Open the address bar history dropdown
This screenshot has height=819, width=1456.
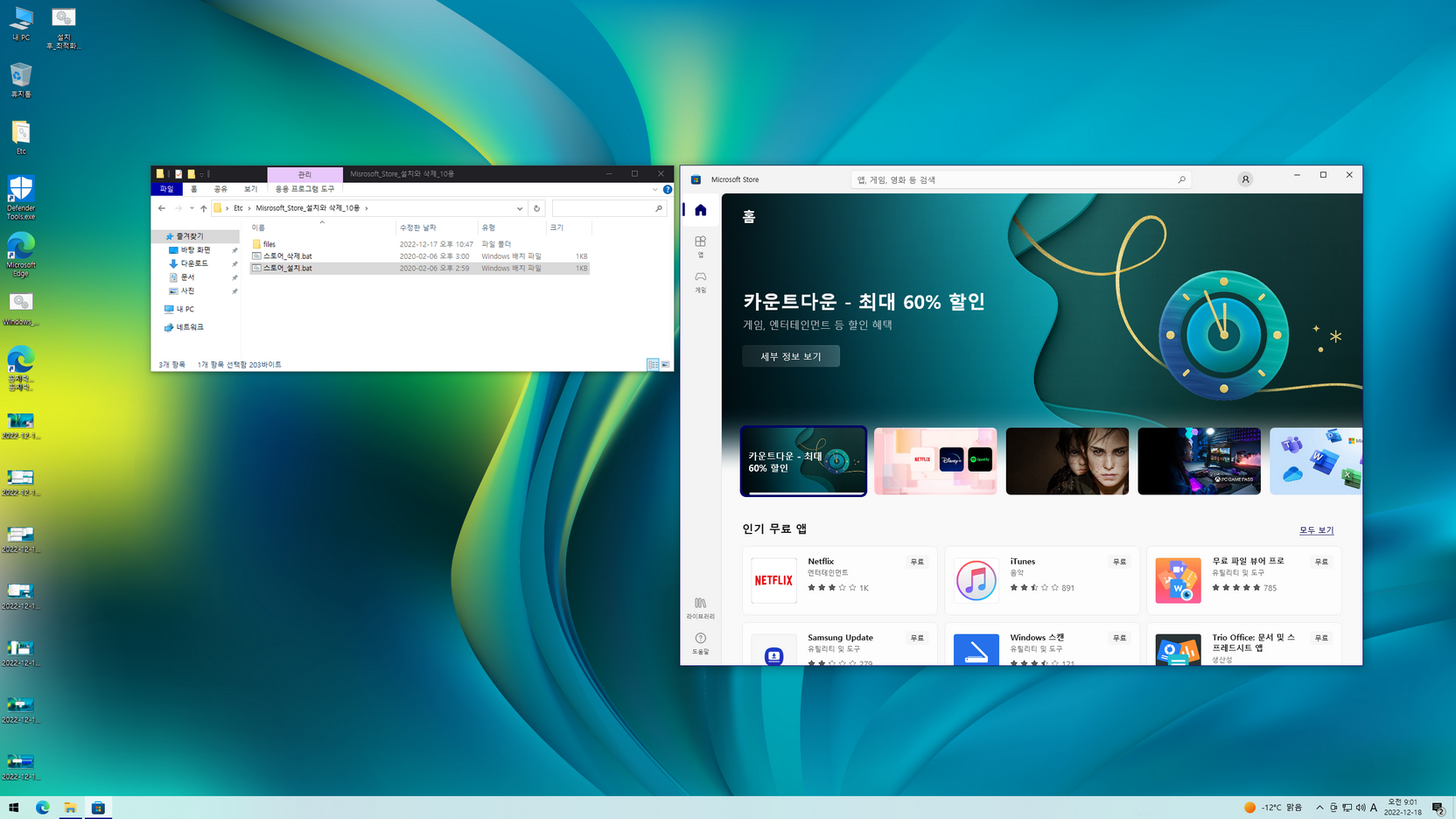(520, 208)
